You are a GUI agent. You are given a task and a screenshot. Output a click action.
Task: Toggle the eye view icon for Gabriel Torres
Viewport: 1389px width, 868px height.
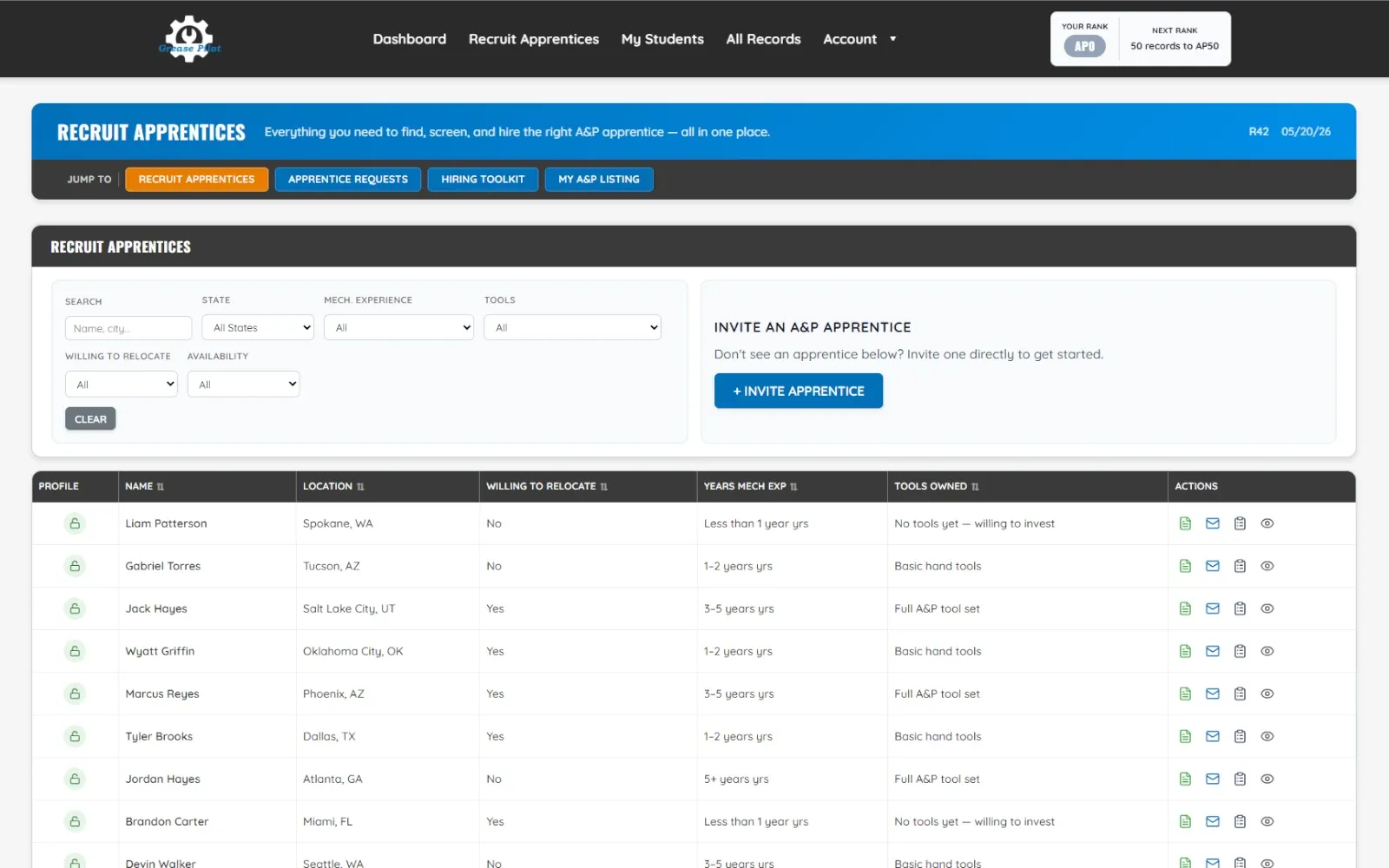(x=1267, y=566)
